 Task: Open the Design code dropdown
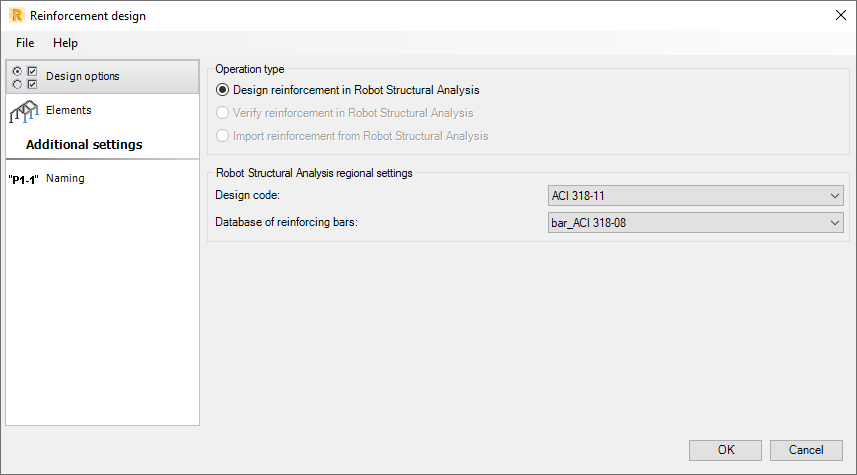tap(695, 196)
